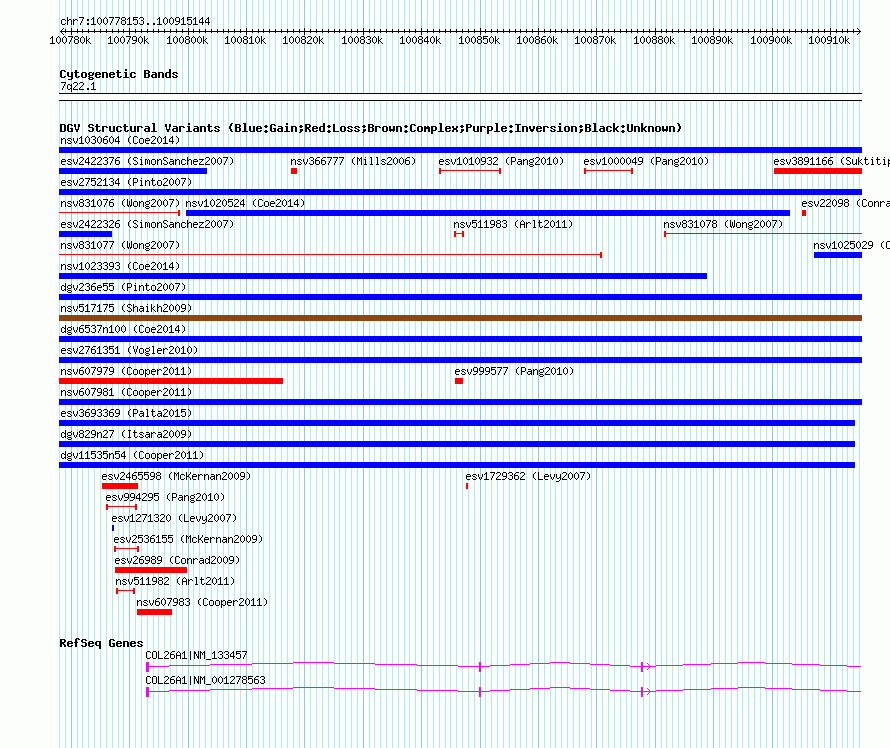
Task: Open the COL26A1|NM_133457 transcript label
Action: 196,655
